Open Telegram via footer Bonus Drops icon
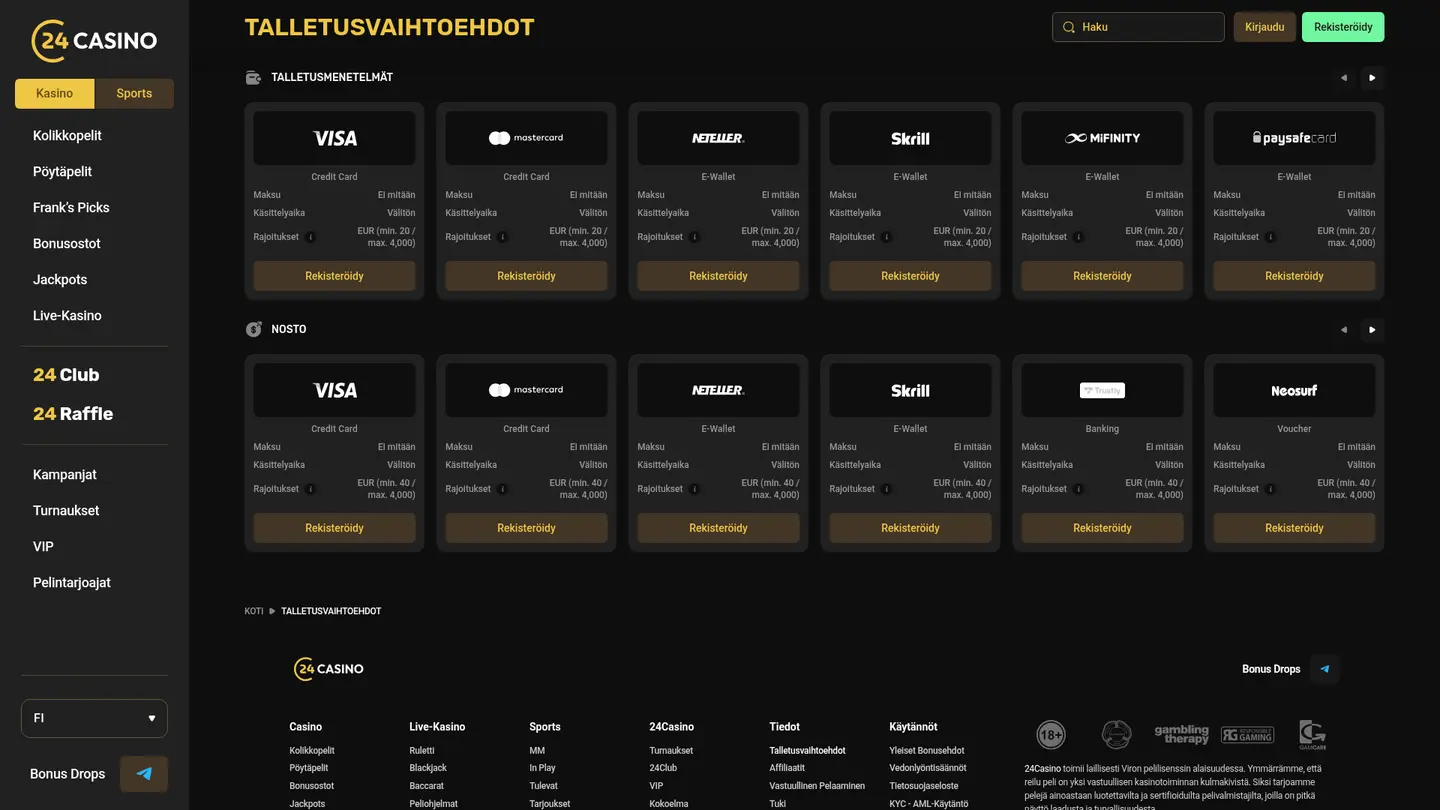The height and width of the screenshot is (810, 1440). 1325,669
